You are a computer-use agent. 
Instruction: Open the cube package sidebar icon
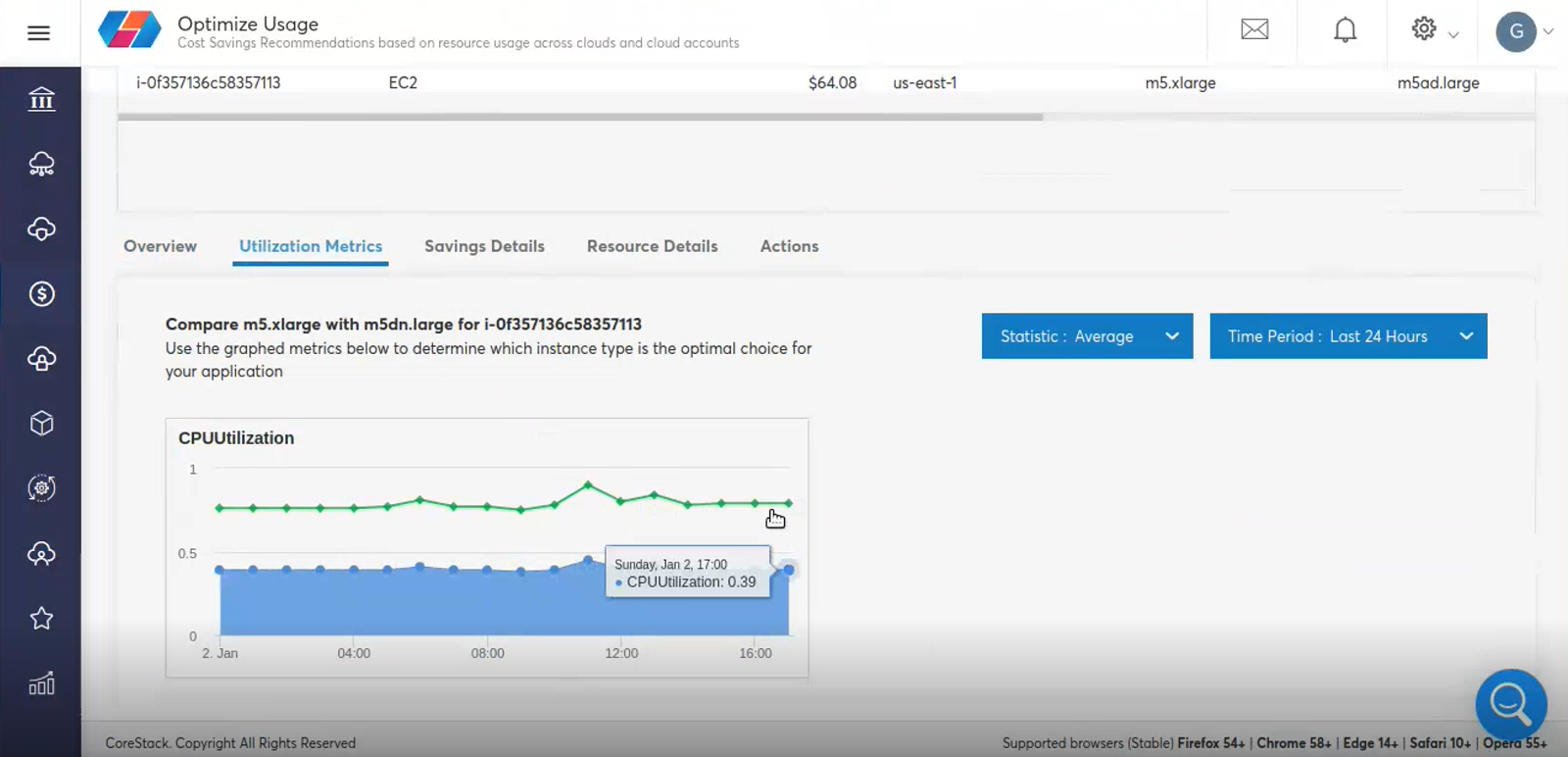[41, 424]
